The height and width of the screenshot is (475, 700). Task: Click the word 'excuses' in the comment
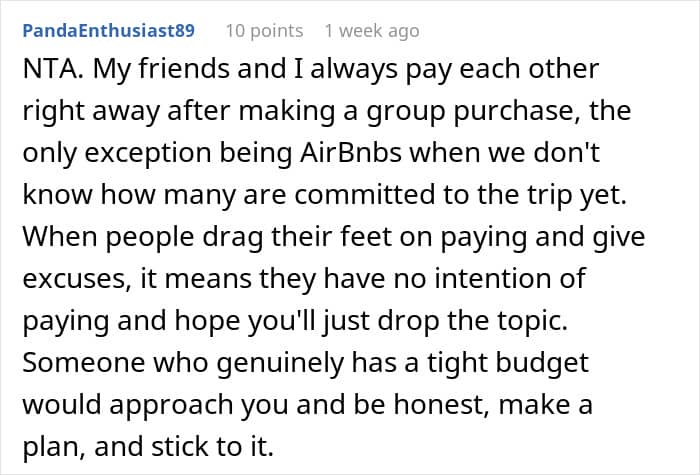coord(77,279)
